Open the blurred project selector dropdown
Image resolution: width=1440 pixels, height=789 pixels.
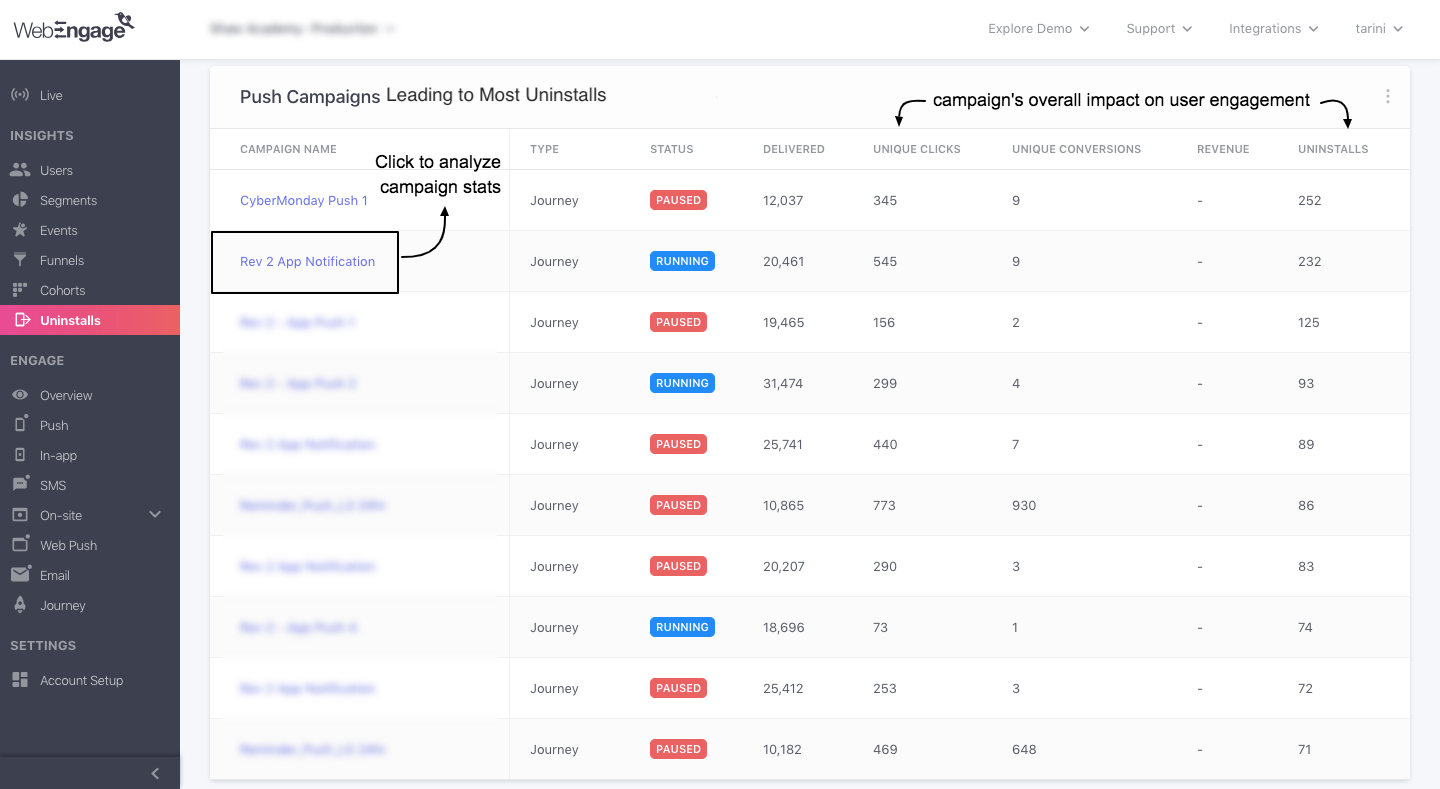[302, 29]
